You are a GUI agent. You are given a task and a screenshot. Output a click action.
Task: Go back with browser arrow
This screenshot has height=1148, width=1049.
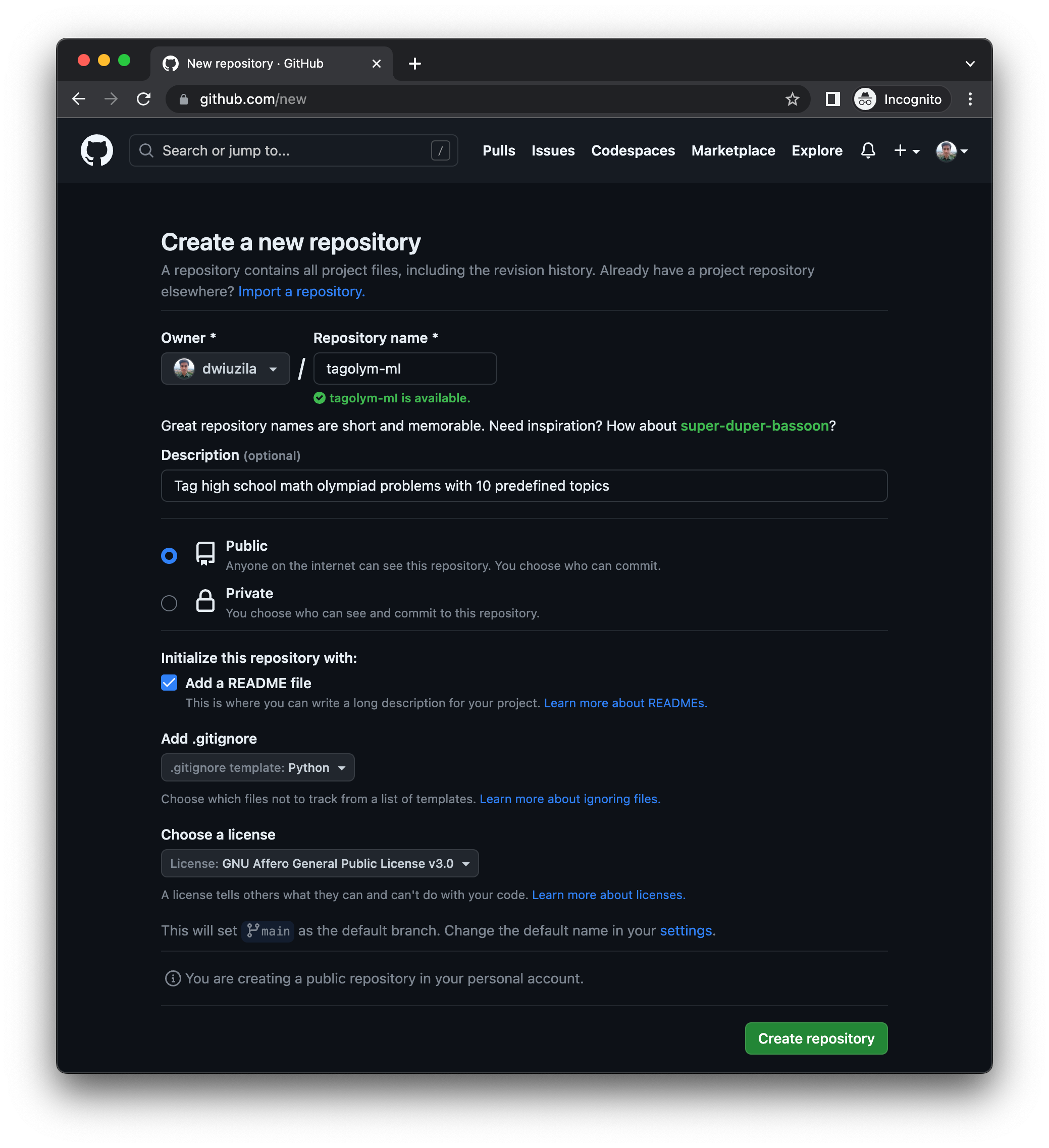click(79, 99)
